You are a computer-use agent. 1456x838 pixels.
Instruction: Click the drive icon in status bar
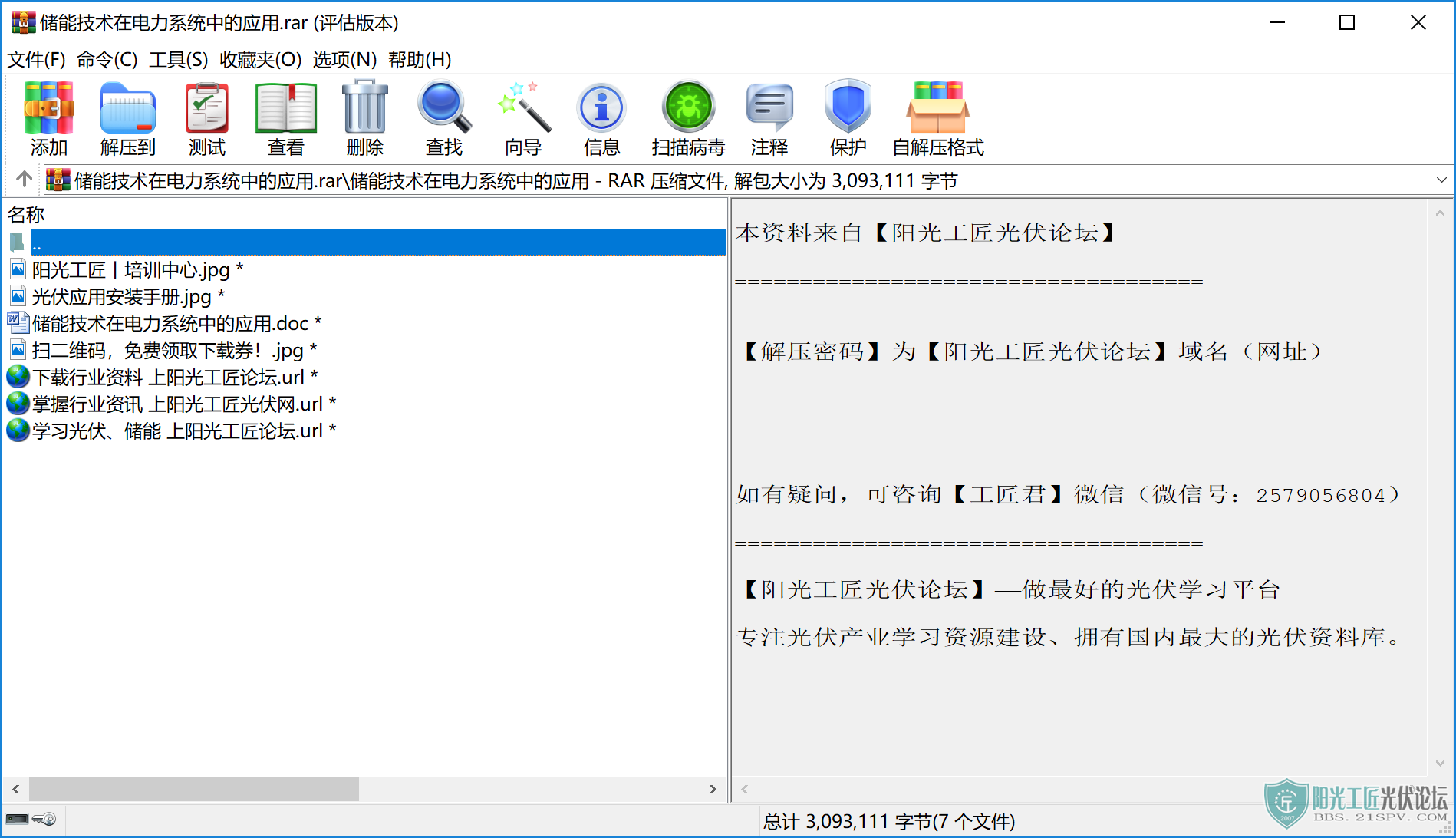click(17, 820)
